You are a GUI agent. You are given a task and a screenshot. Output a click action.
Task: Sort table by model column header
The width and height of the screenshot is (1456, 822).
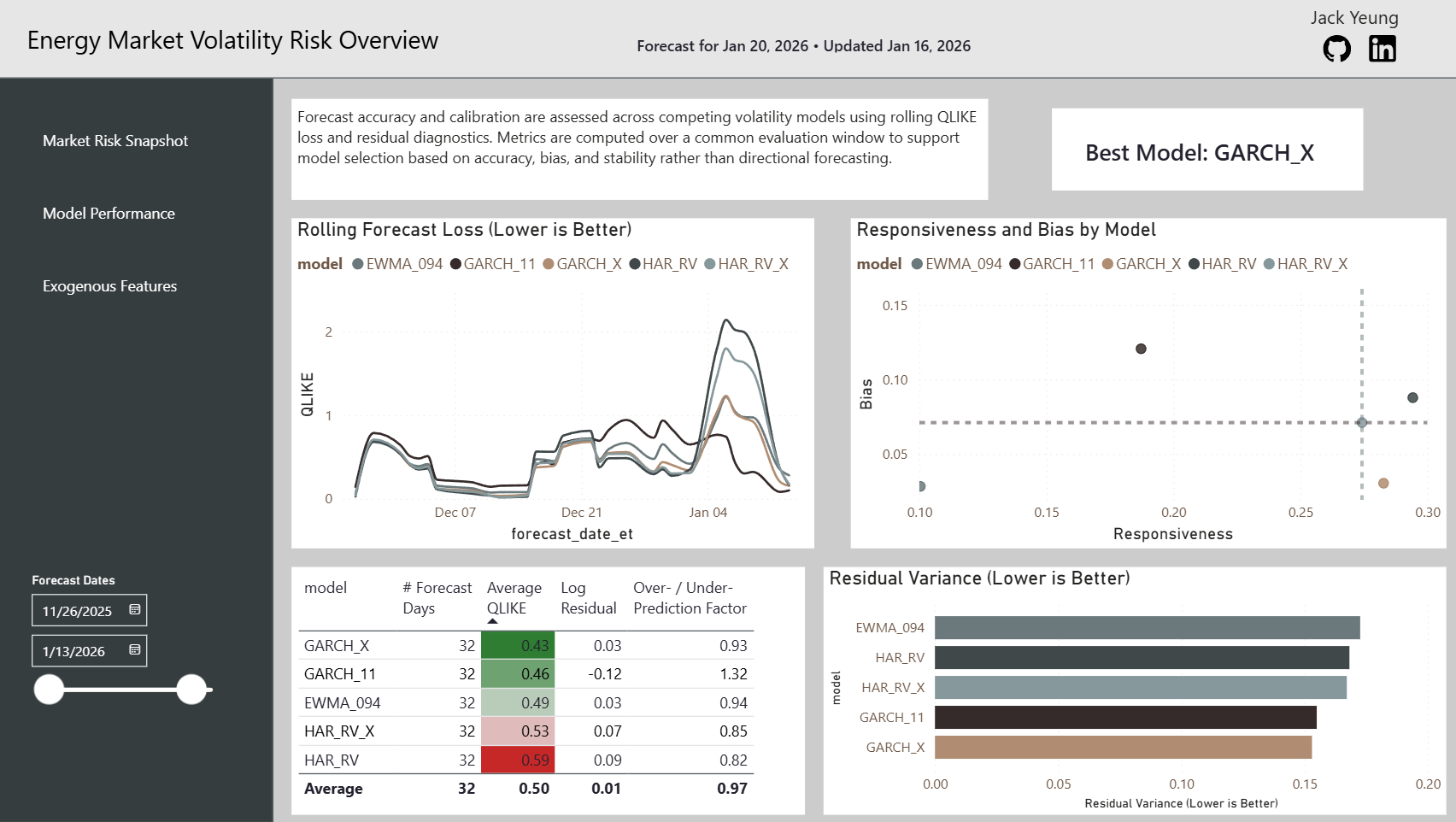pos(326,588)
